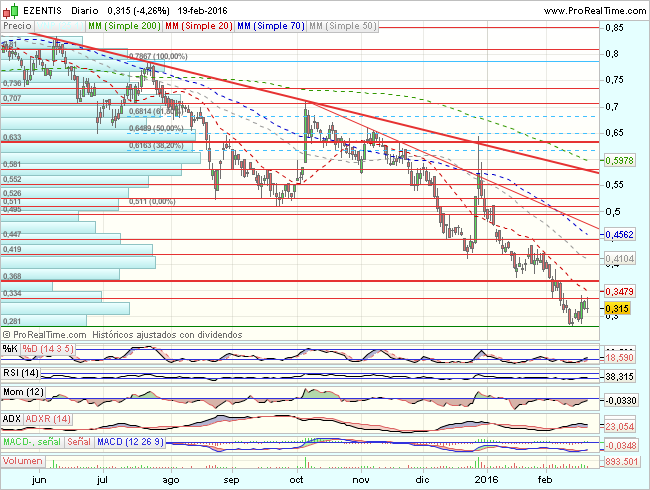Click the 0,281 support level label
The image size is (650, 490).
coord(12,321)
